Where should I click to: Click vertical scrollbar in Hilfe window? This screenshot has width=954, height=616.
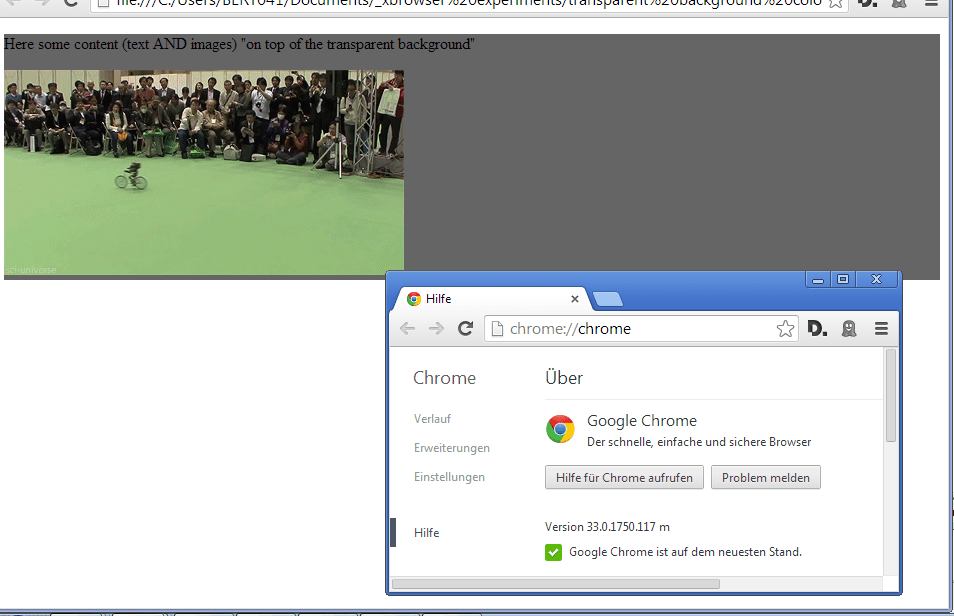click(x=891, y=396)
